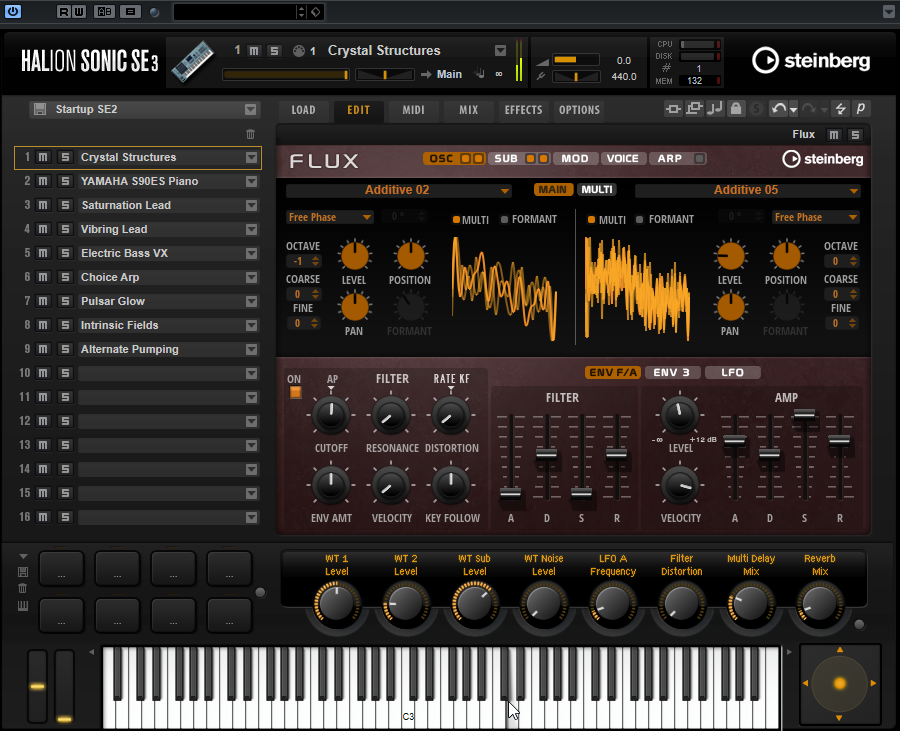900x731 pixels.
Task: Open the global insert icon in toolbar
Action: 673,109
